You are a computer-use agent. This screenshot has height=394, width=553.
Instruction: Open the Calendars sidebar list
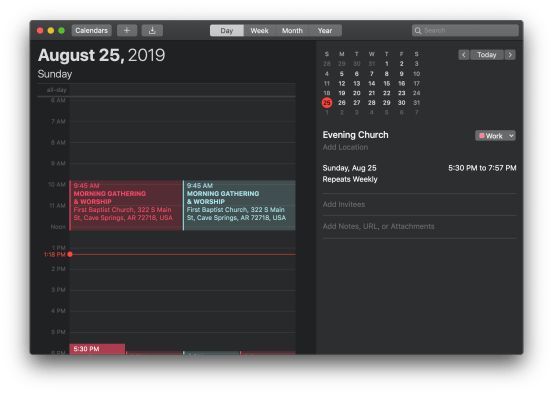(x=91, y=30)
